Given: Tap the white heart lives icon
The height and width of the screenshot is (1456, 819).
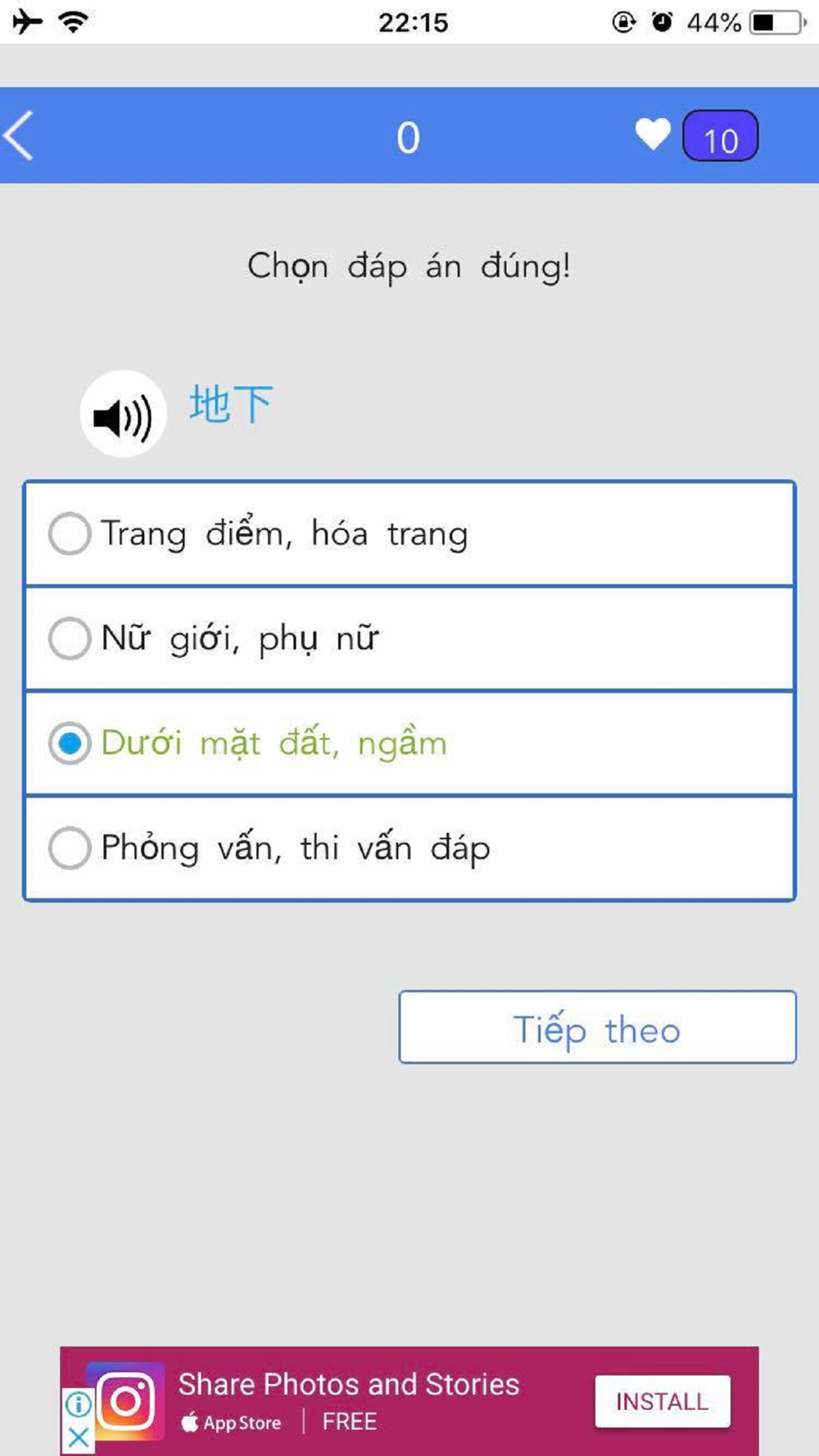Looking at the screenshot, I should 653,135.
